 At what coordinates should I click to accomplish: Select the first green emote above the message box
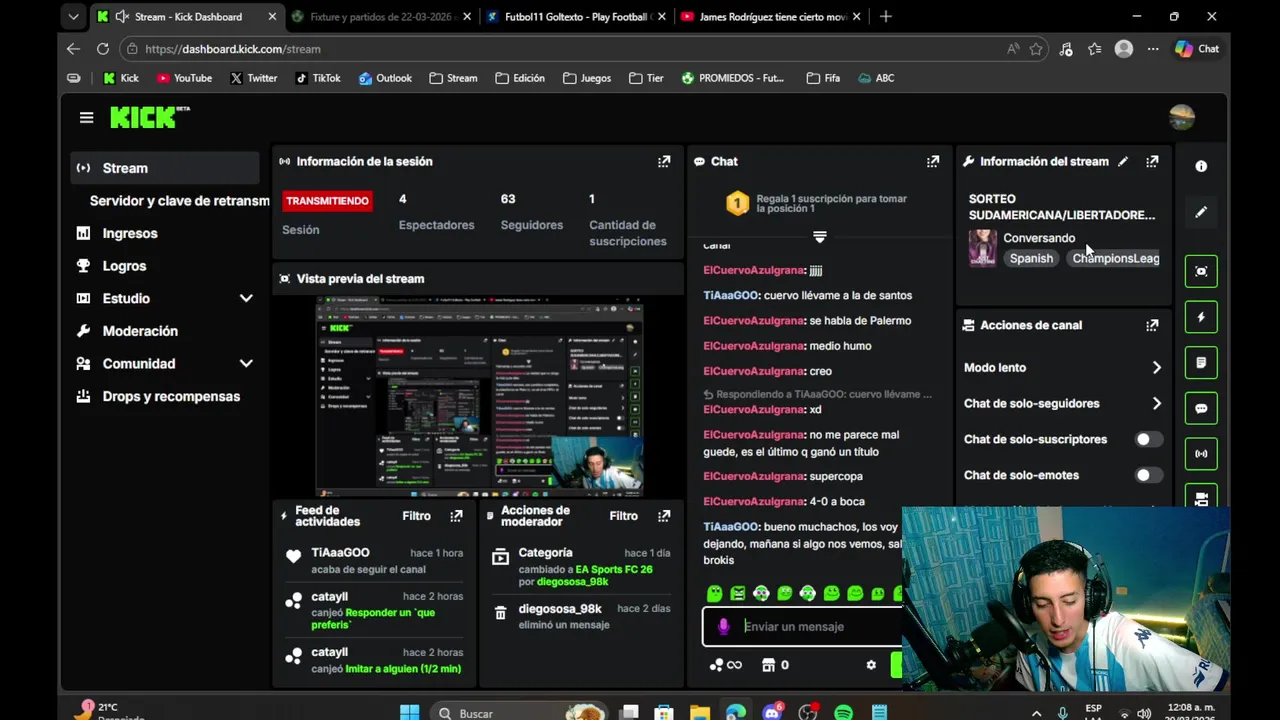tap(714, 594)
